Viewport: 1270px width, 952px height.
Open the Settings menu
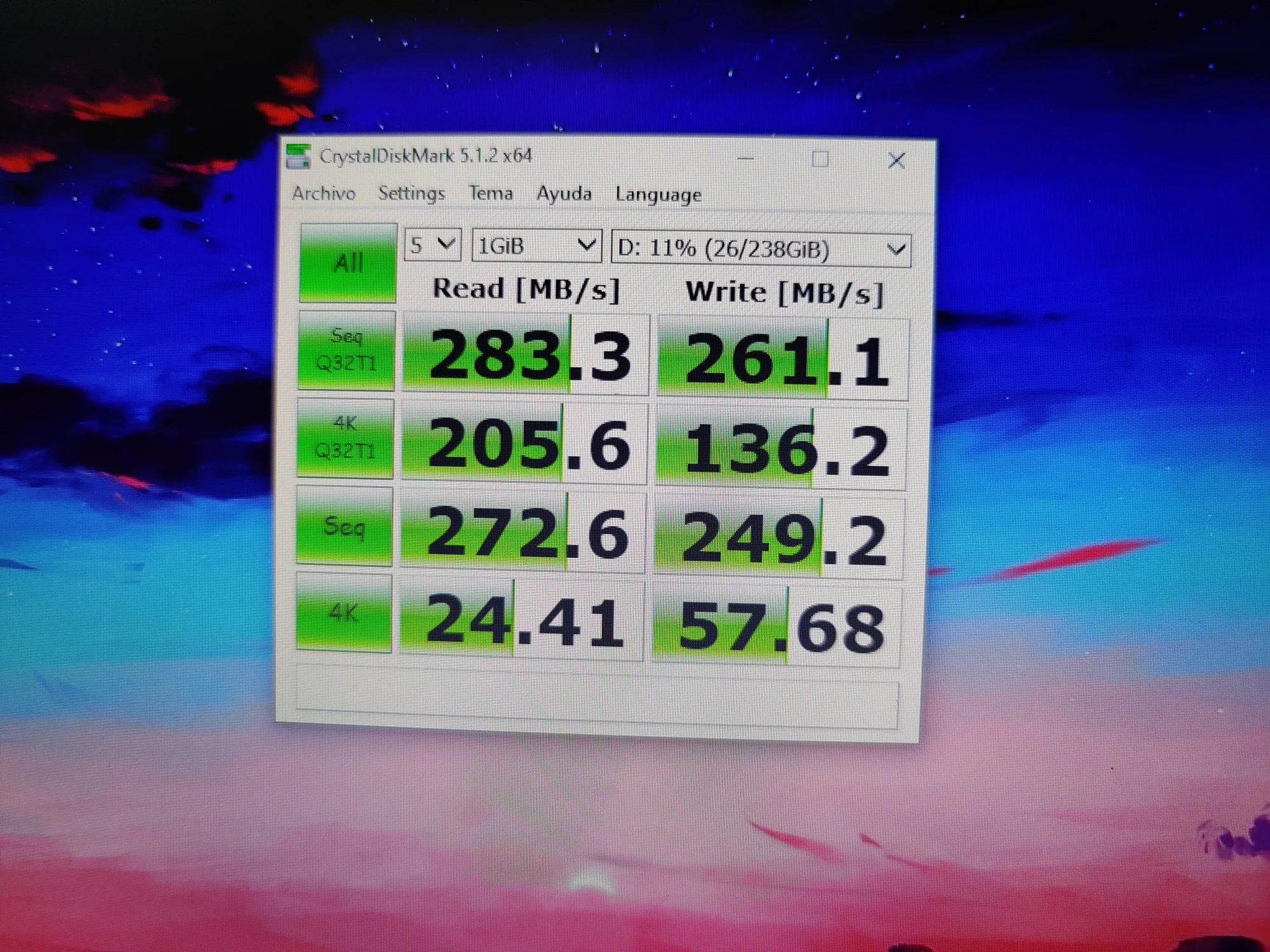point(411,193)
